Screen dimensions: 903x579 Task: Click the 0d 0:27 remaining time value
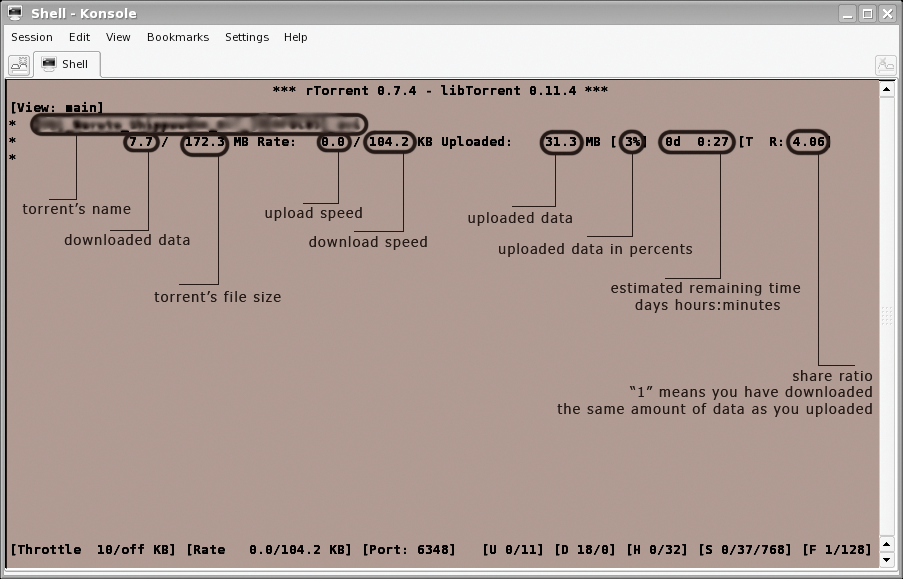click(697, 142)
